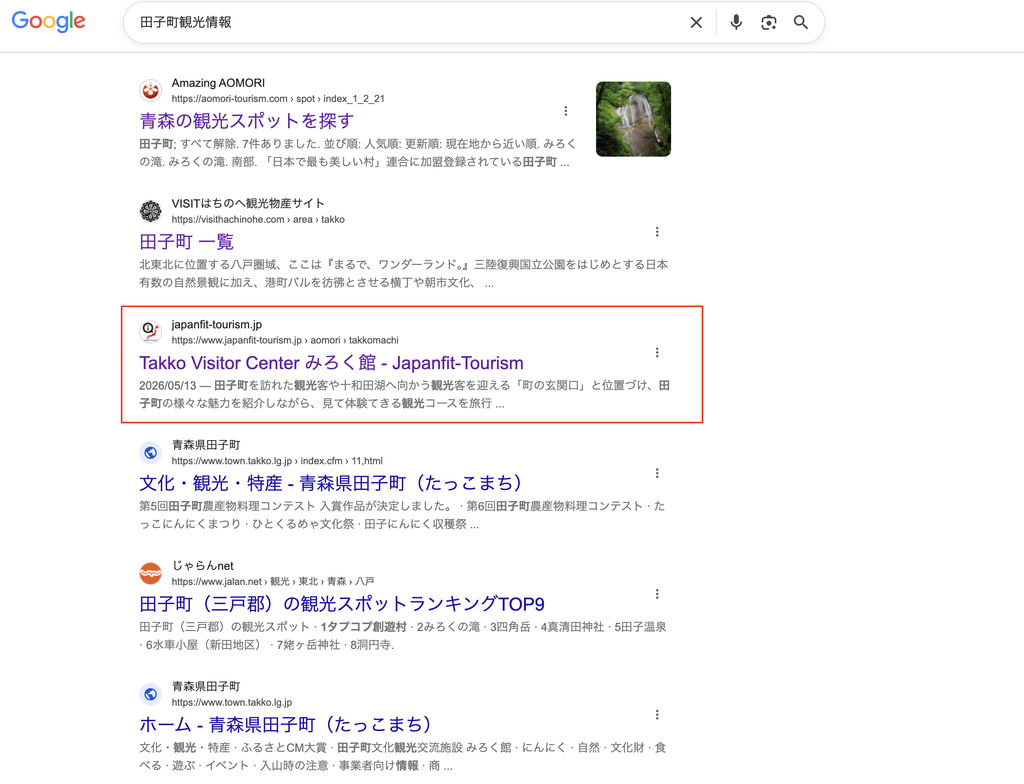1024x784 pixels.
Task: Open the 青森の観光スポットを探す link
Action: coord(247,121)
